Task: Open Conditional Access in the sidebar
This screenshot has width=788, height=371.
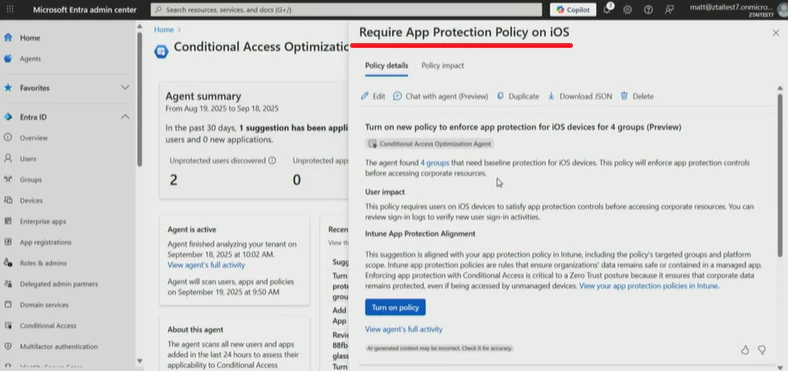Action: 48,326
